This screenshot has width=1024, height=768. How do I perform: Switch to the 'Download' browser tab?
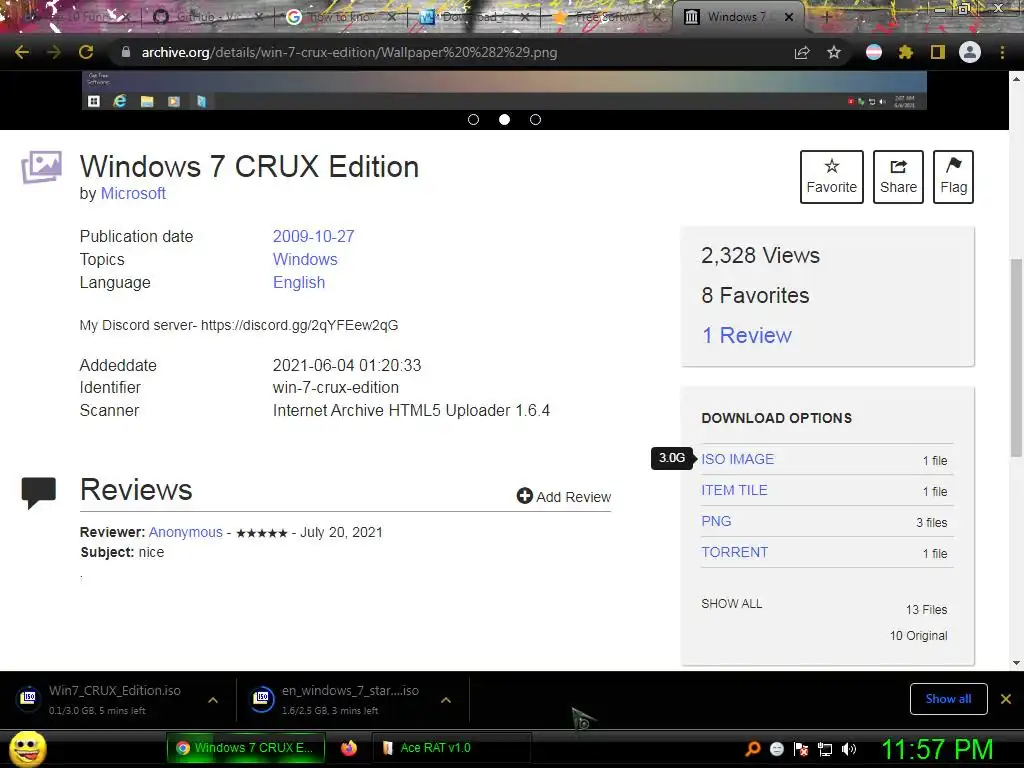coord(475,16)
